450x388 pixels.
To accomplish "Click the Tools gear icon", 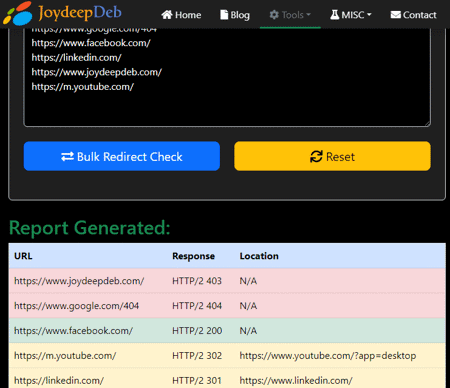I will (274, 15).
